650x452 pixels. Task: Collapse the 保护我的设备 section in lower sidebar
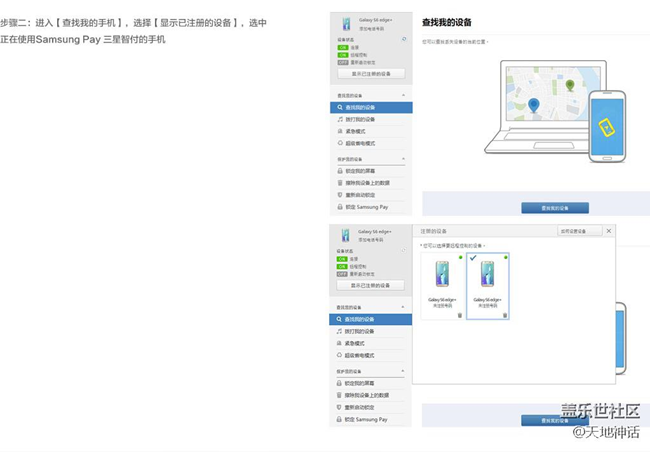(403, 371)
